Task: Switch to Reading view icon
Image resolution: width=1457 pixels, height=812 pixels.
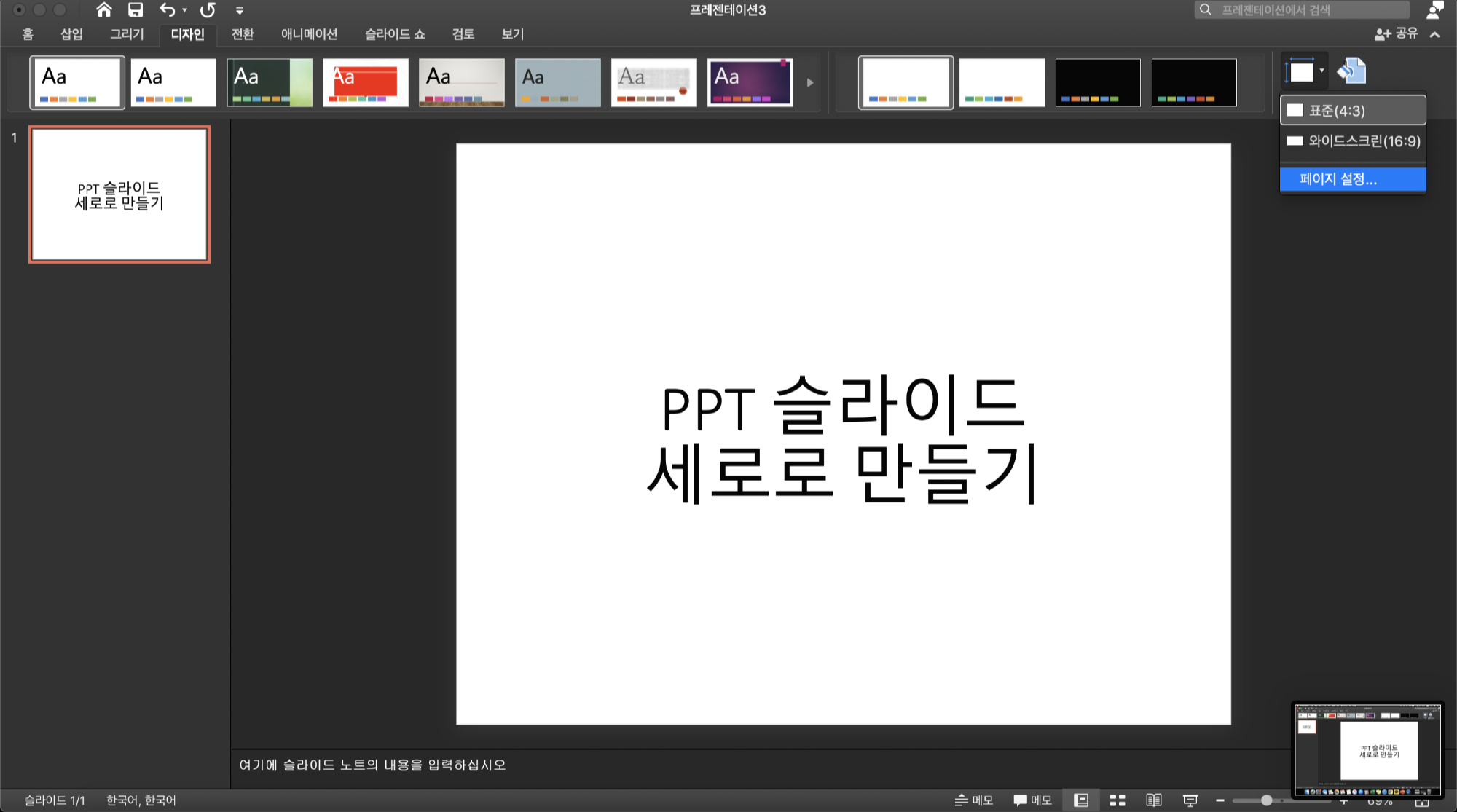Action: click(1154, 800)
